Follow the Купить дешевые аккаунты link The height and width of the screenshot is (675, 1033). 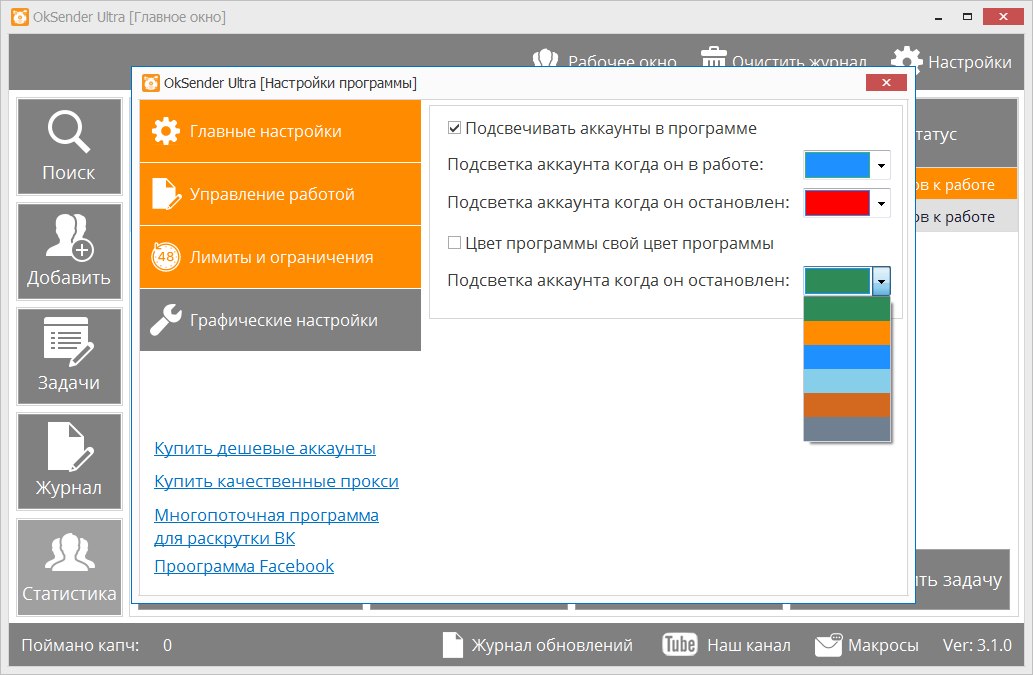[265, 449]
